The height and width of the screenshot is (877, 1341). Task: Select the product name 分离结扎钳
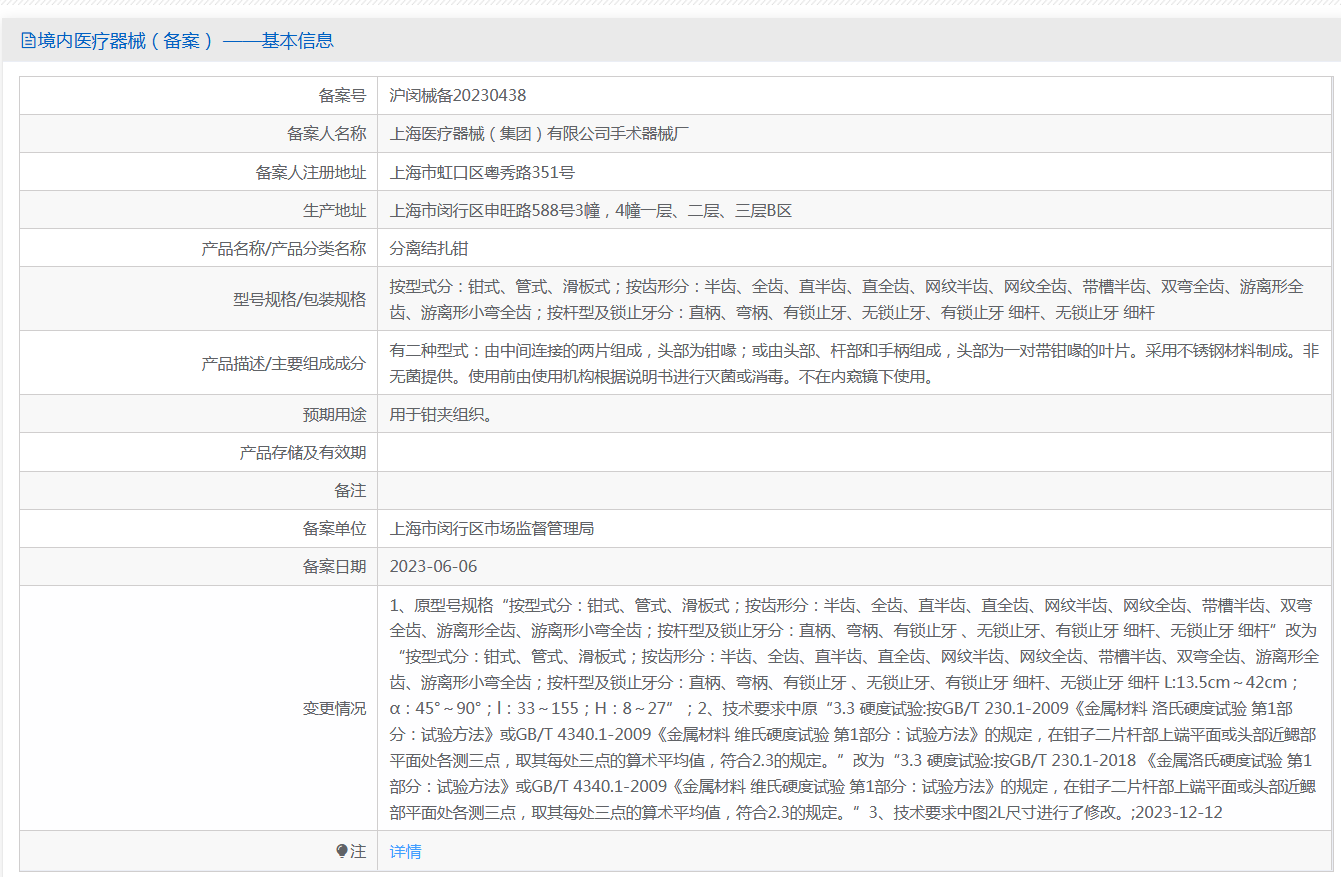tap(428, 248)
